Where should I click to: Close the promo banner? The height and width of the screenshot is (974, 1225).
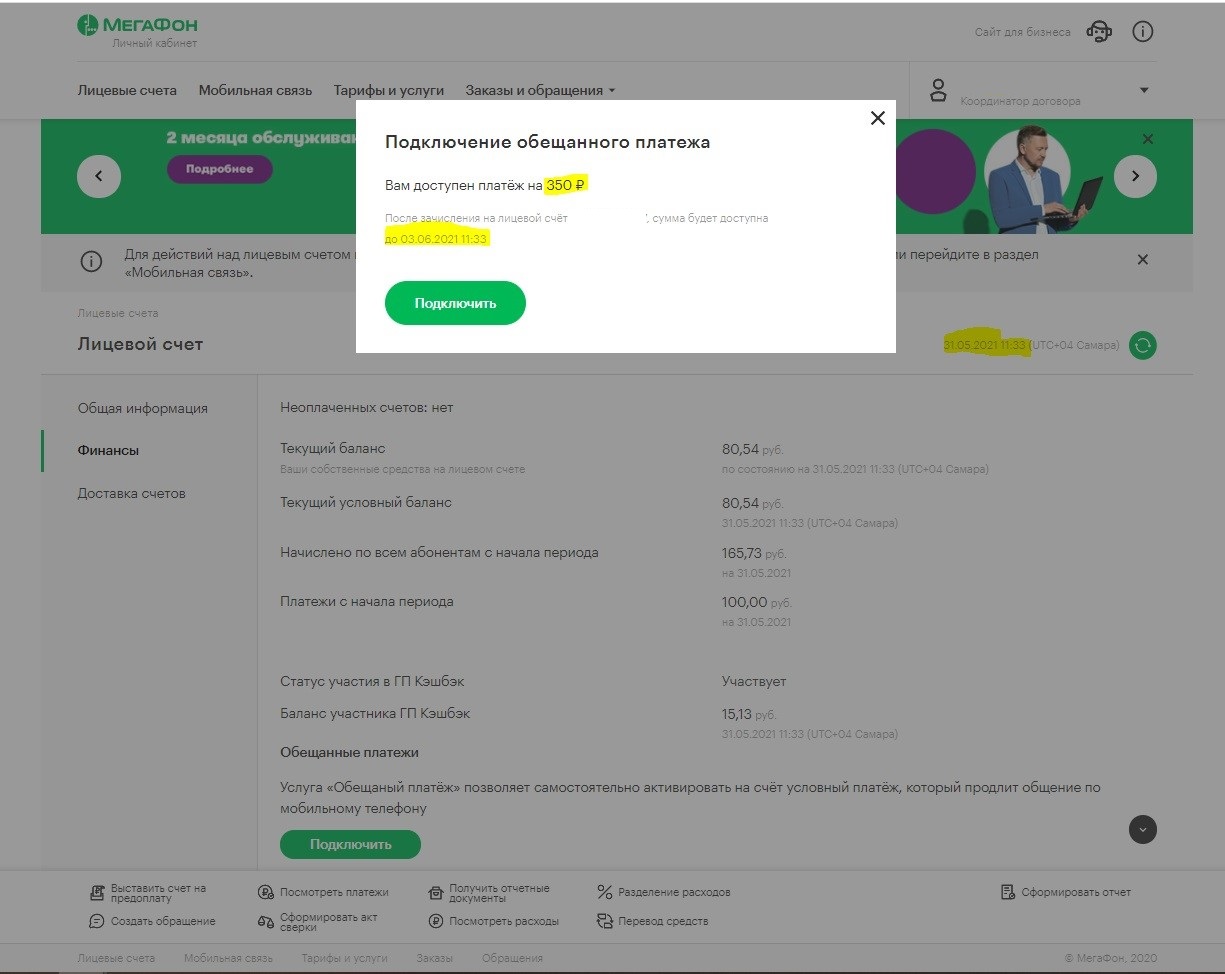[1147, 139]
